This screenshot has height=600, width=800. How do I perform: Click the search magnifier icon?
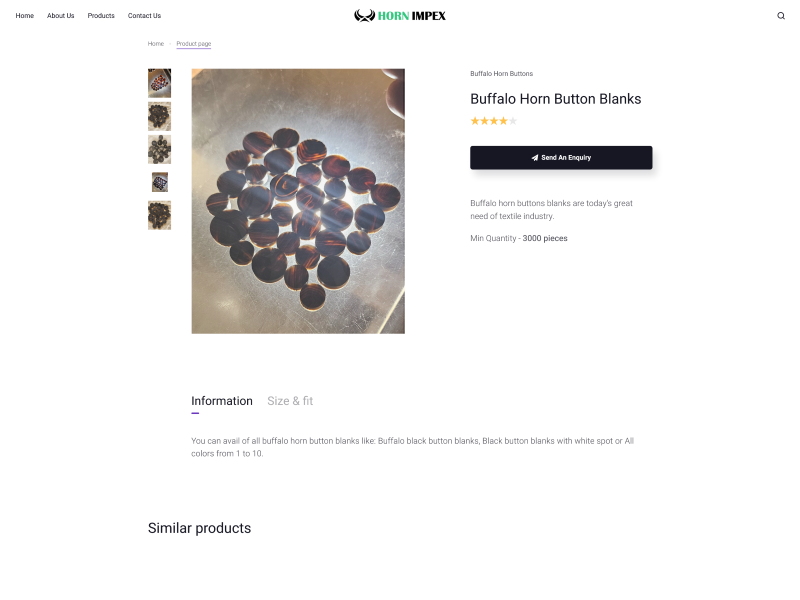tap(781, 16)
